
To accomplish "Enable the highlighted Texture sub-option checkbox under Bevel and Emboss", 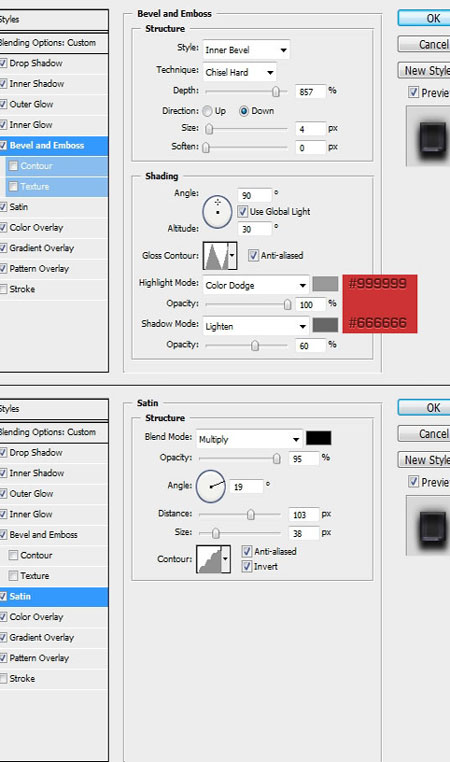I will [x=14, y=186].
